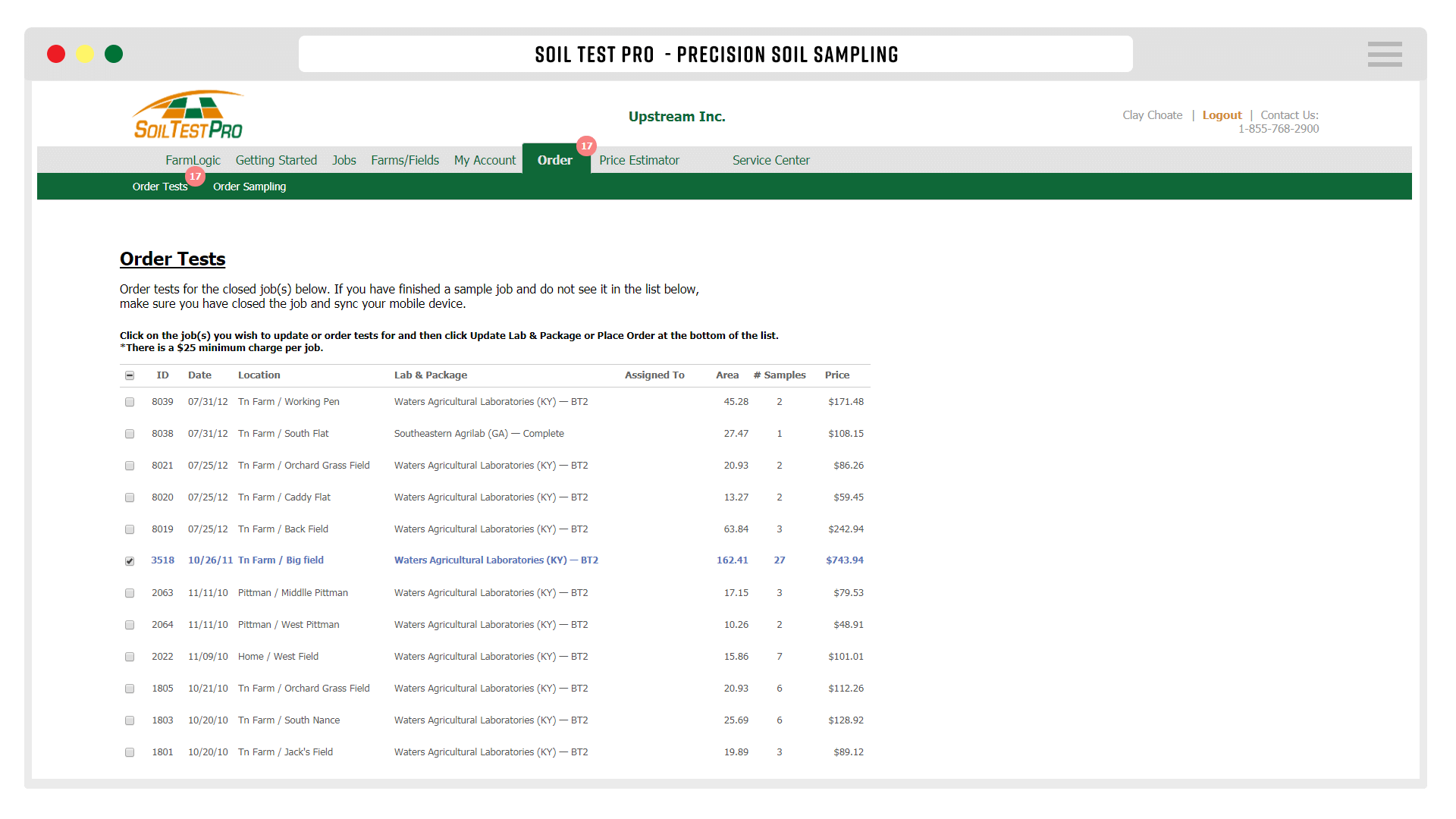Switch to Order Sampling submenu
Viewport: 1456px width, 819px height.
click(x=249, y=187)
